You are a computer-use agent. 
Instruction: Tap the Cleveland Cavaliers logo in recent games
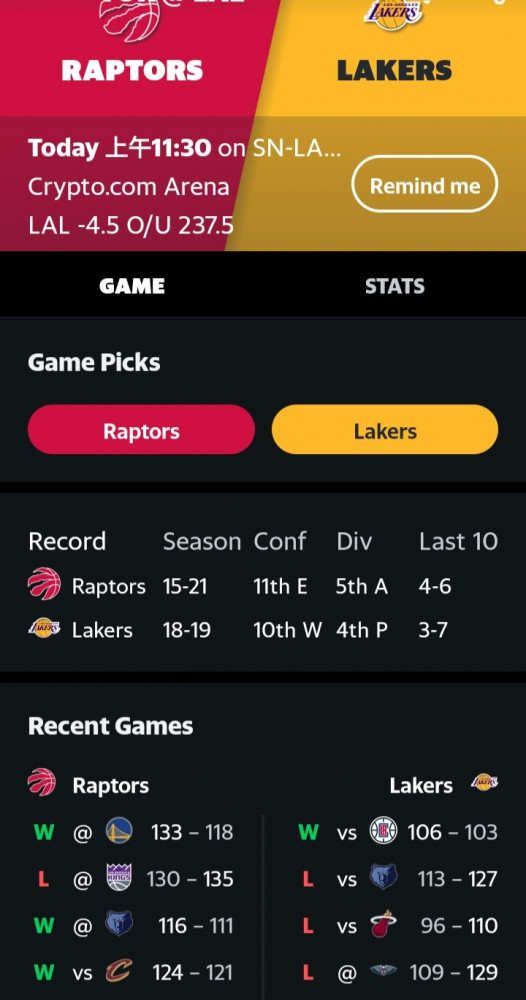point(119,972)
